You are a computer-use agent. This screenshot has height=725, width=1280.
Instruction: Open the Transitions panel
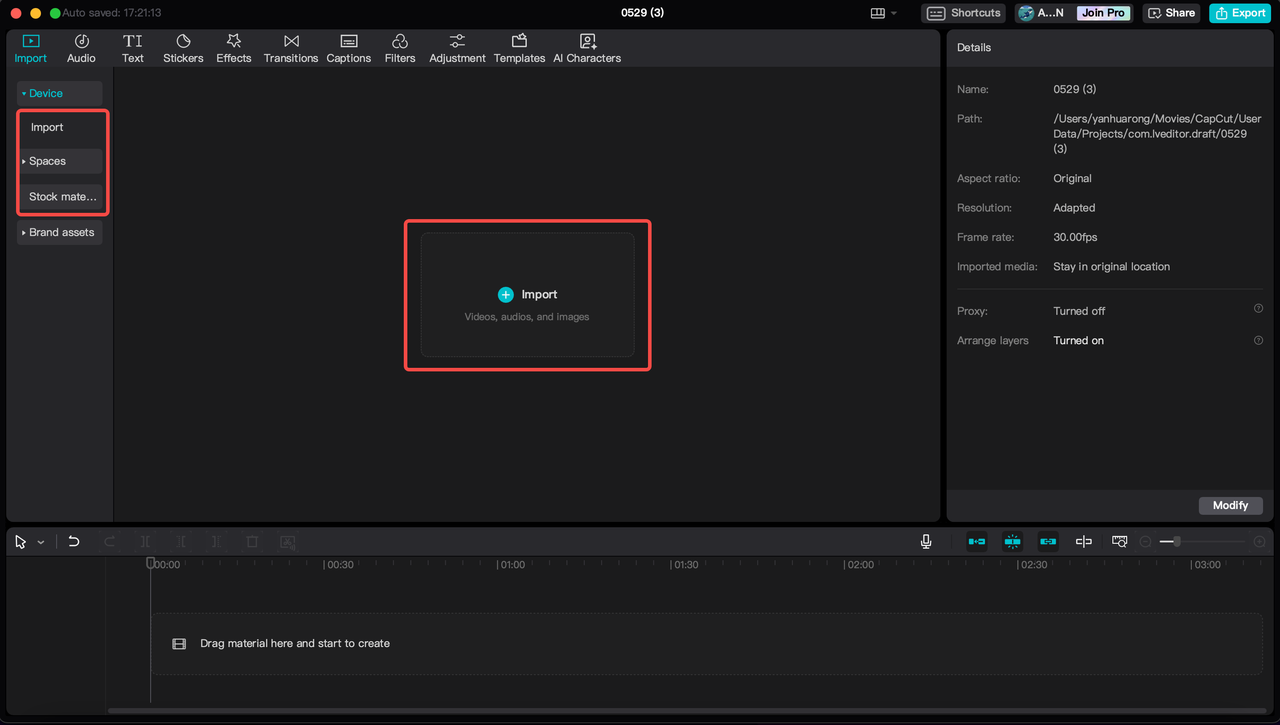coord(290,47)
